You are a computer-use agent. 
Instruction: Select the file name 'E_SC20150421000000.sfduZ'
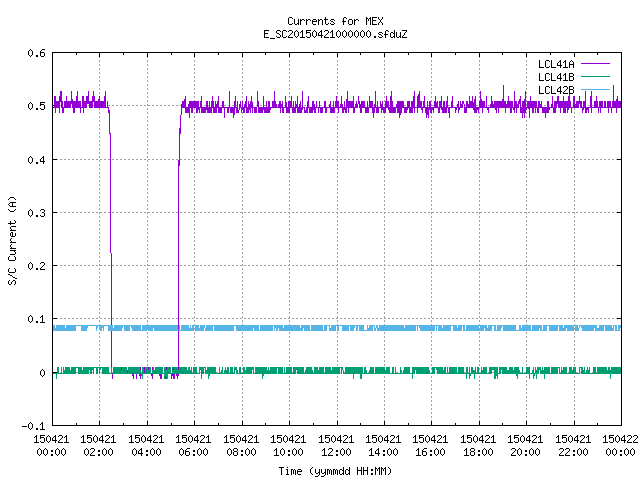[335, 34]
